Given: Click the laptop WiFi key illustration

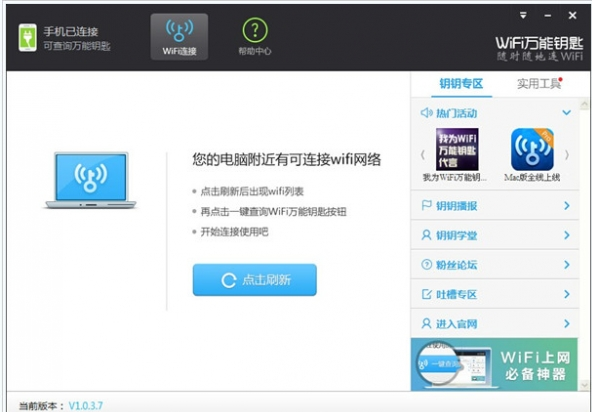Looking at the screenshot, I should click(x=91, y=181).
